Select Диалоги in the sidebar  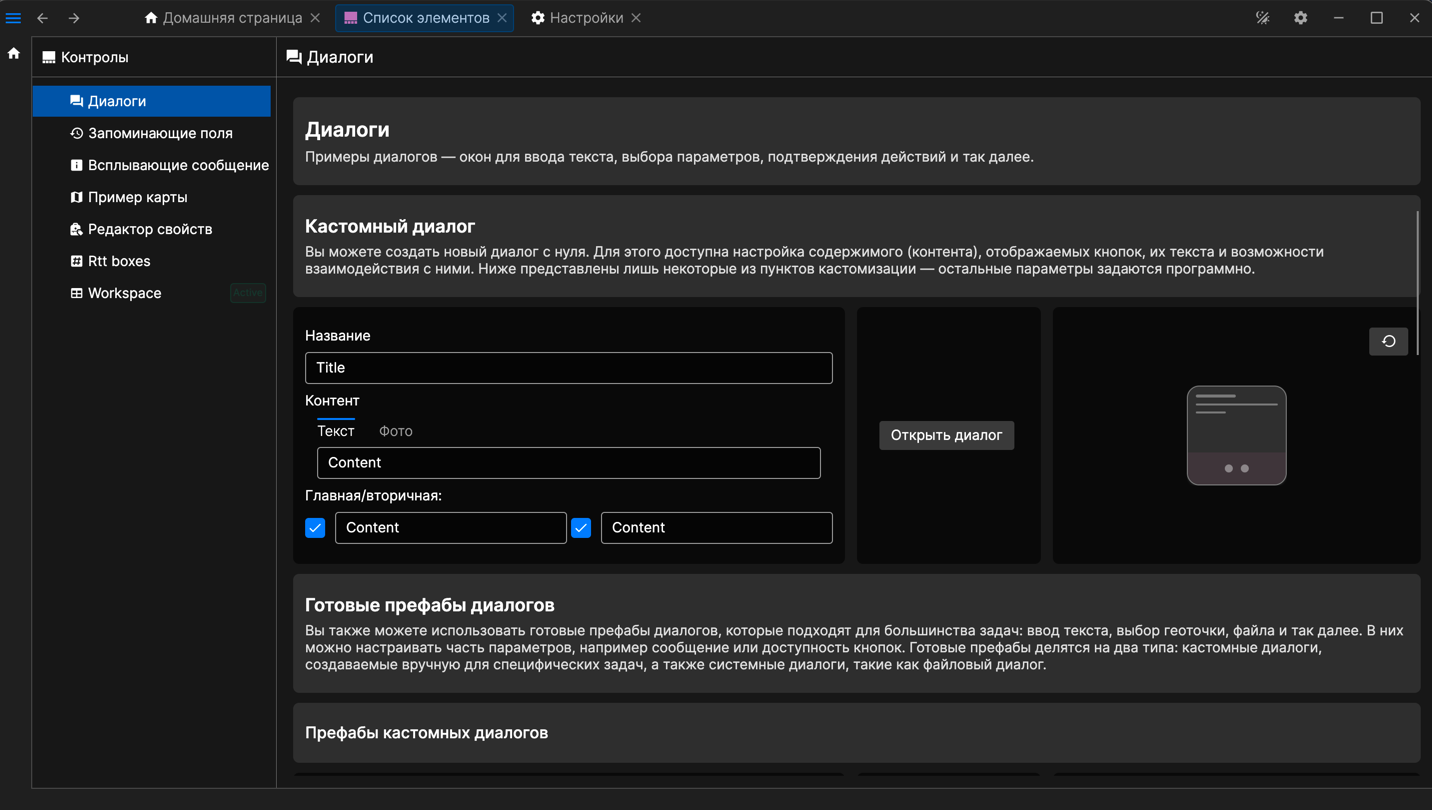[152, 101]
